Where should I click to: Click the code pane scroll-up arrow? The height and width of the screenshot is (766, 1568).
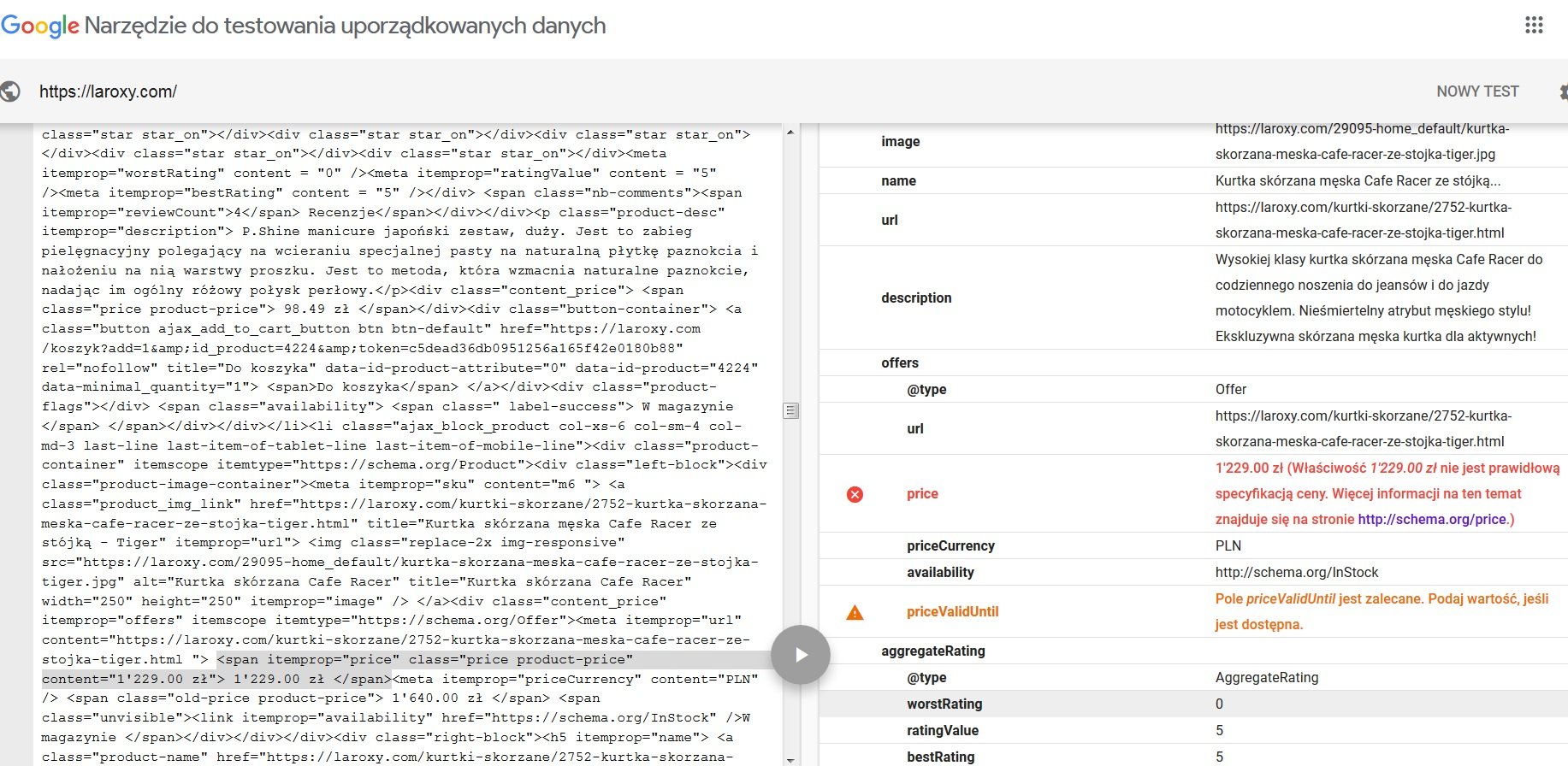[x=790, y=133]
